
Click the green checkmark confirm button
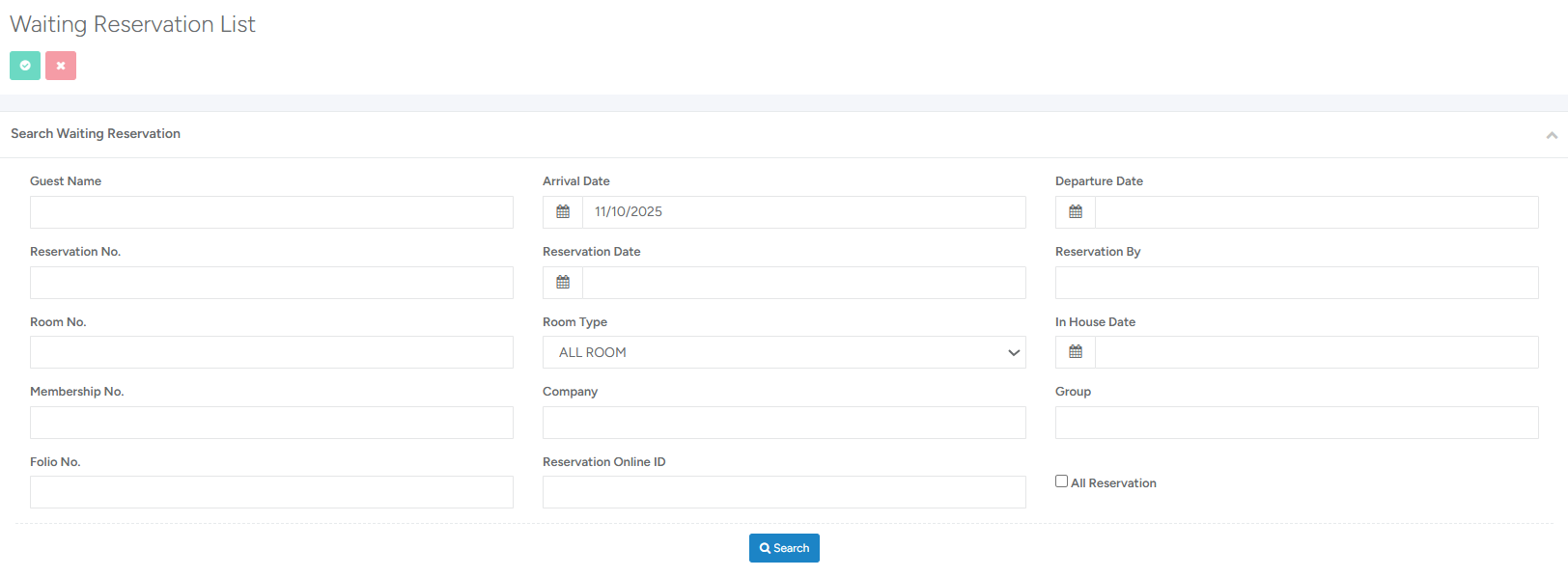coord(25,66)
